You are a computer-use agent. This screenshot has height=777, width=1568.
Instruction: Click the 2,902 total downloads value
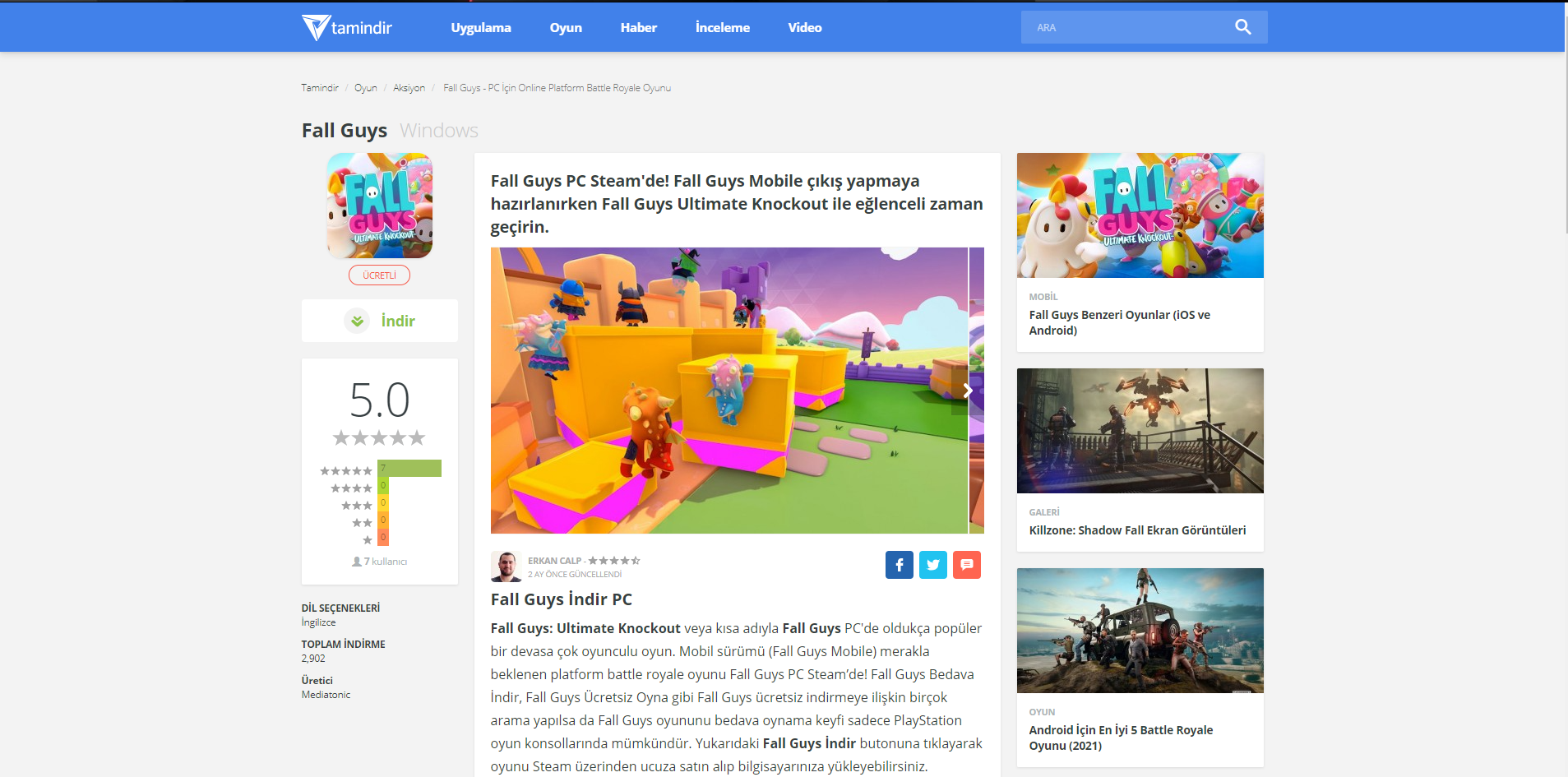[x=313, y=659]
